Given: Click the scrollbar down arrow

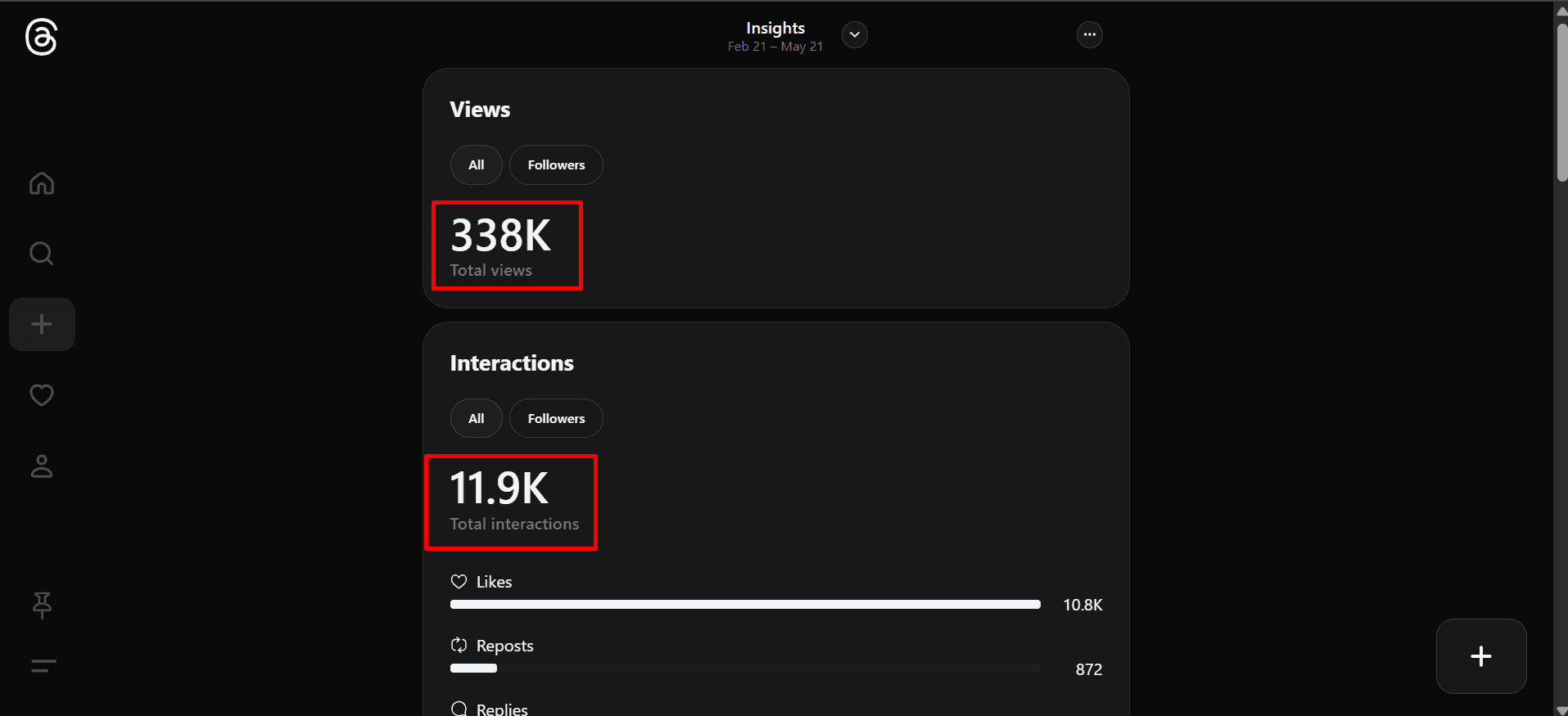Looking at the screenshot, I should coord(1561,710).
